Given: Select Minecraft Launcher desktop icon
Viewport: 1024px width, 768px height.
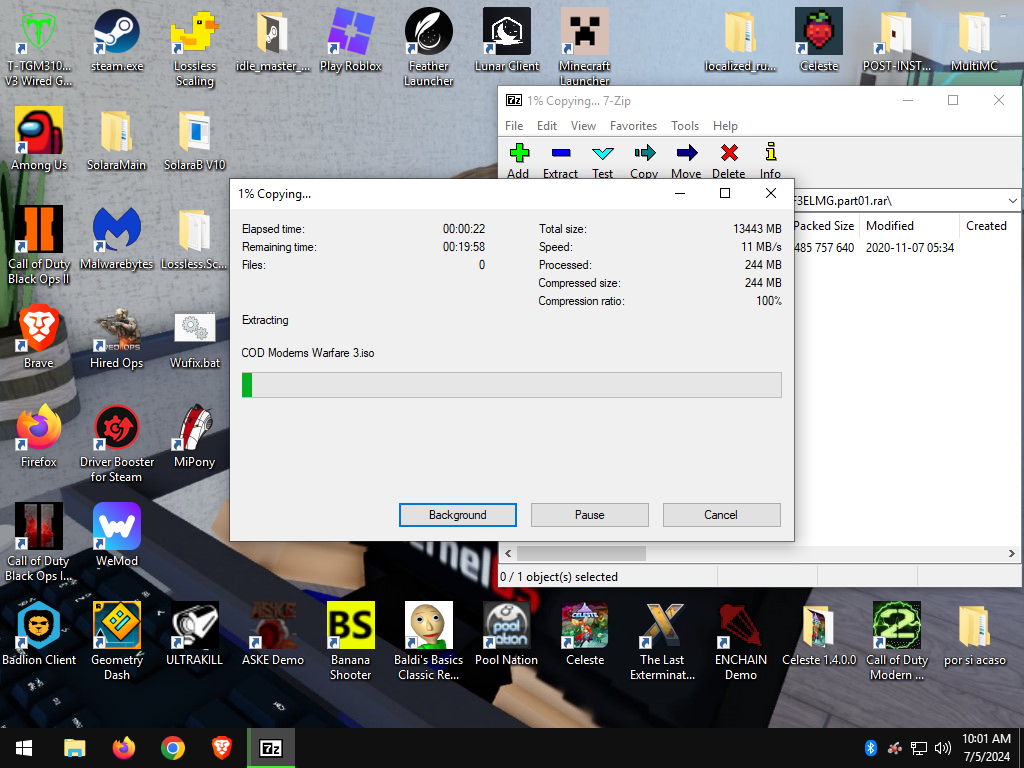Looking at the screenshot, I should [584, 47].
